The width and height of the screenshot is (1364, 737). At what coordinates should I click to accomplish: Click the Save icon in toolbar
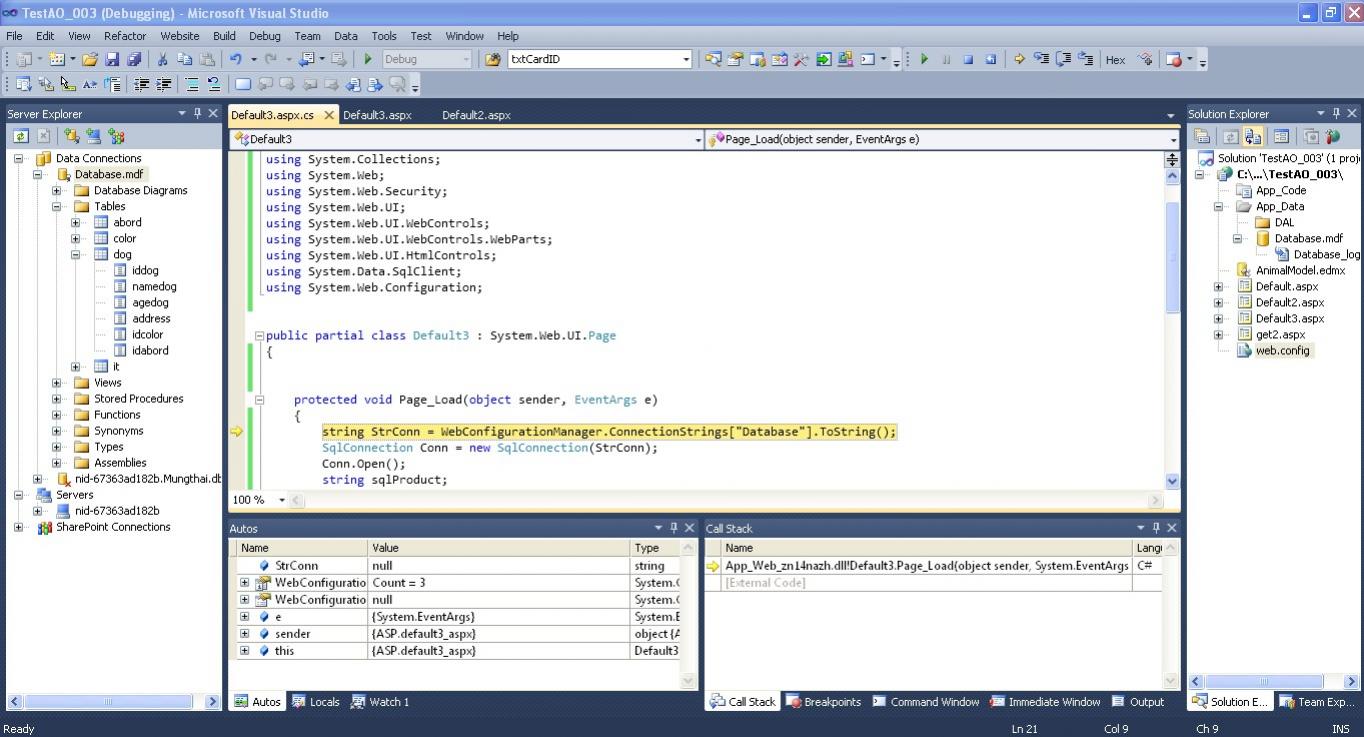pos(112,59)
